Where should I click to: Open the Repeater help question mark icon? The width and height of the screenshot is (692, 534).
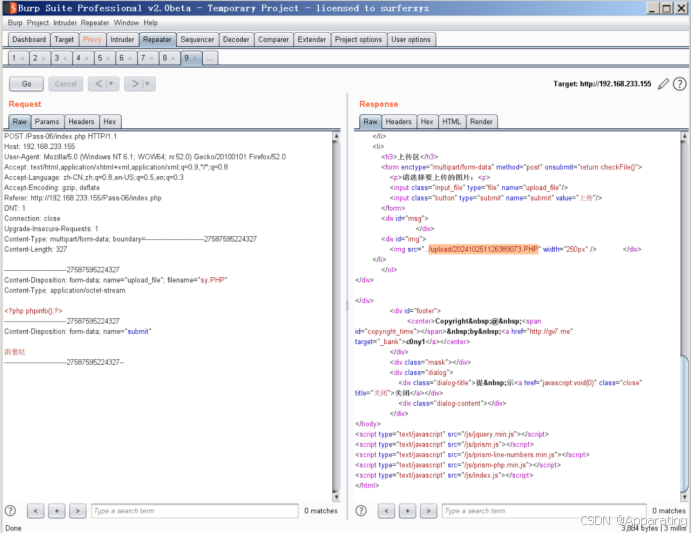pos(680,84)
